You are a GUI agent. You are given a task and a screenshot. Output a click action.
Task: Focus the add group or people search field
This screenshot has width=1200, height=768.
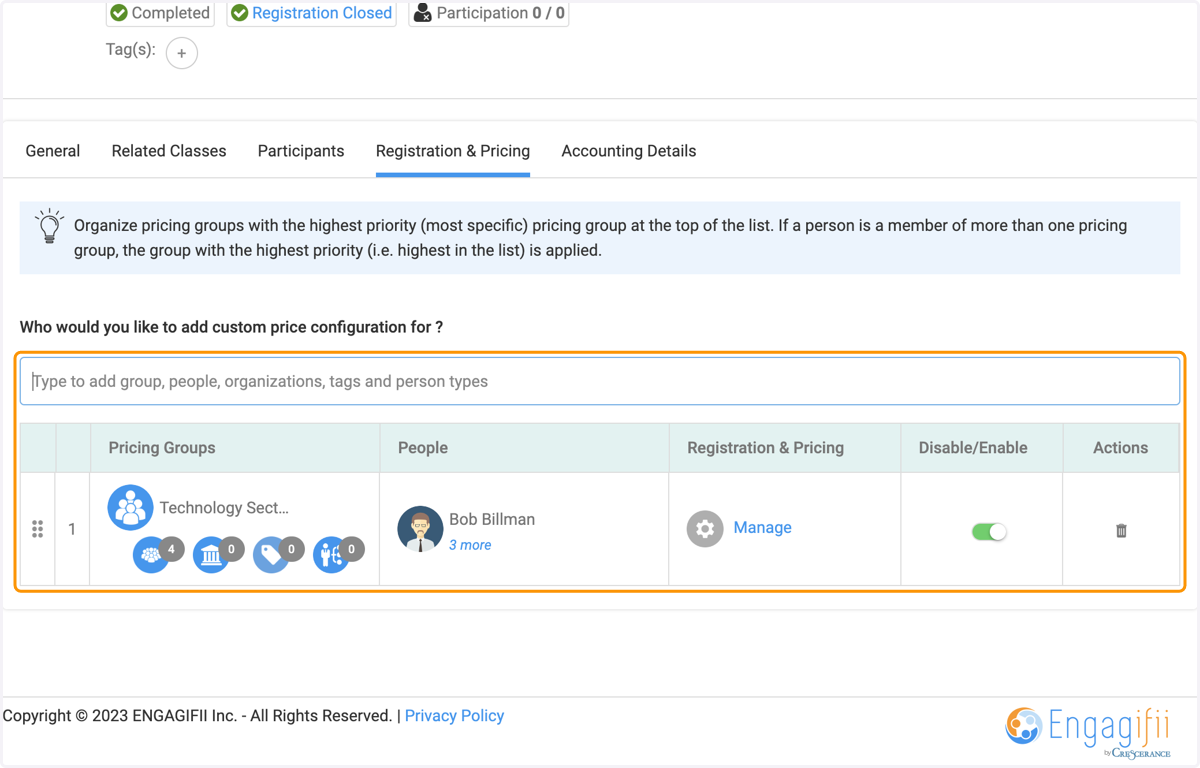click(x=600, y=381)
